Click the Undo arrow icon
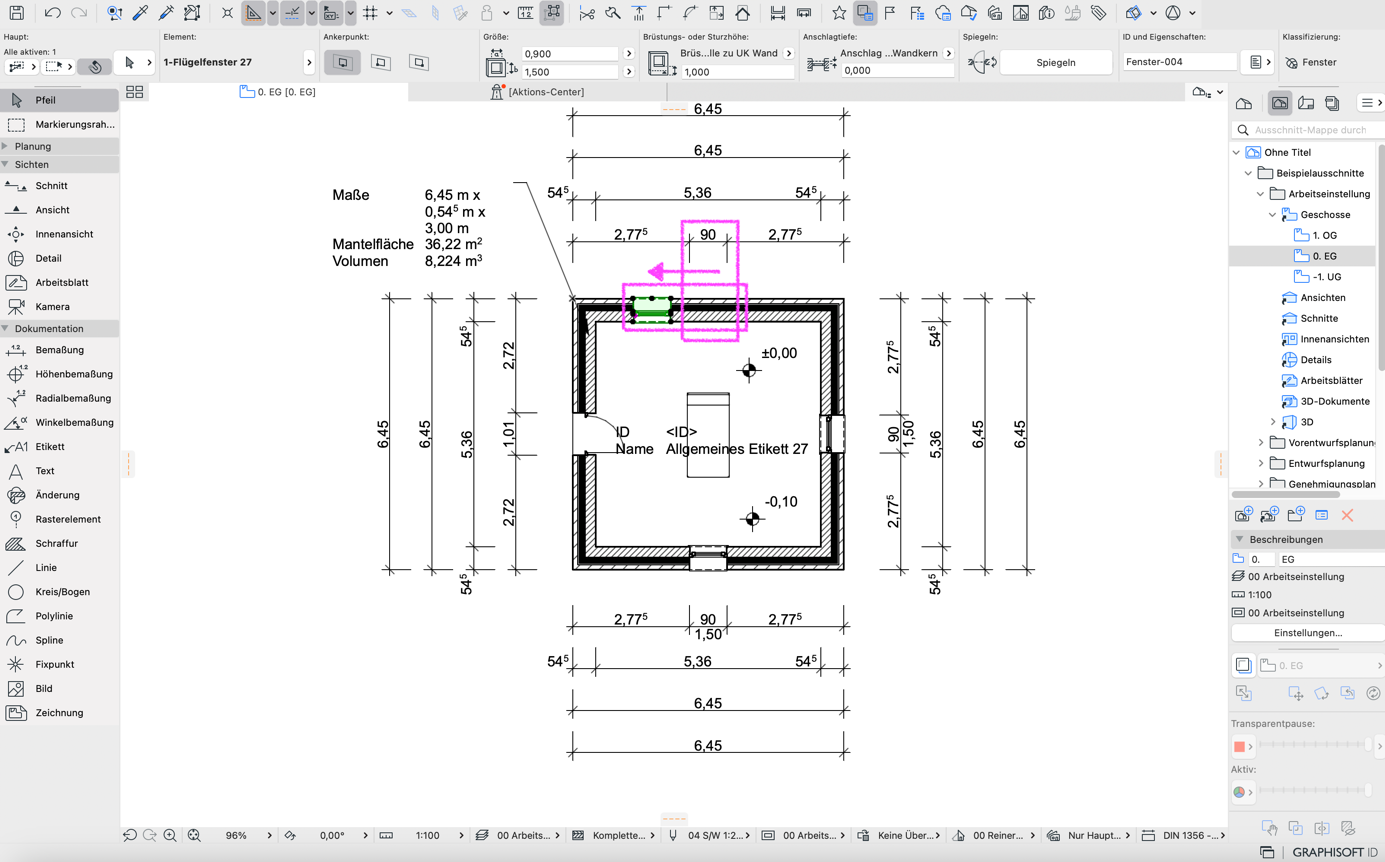This screenshot has width=1385, height=862. click(53, 13)
